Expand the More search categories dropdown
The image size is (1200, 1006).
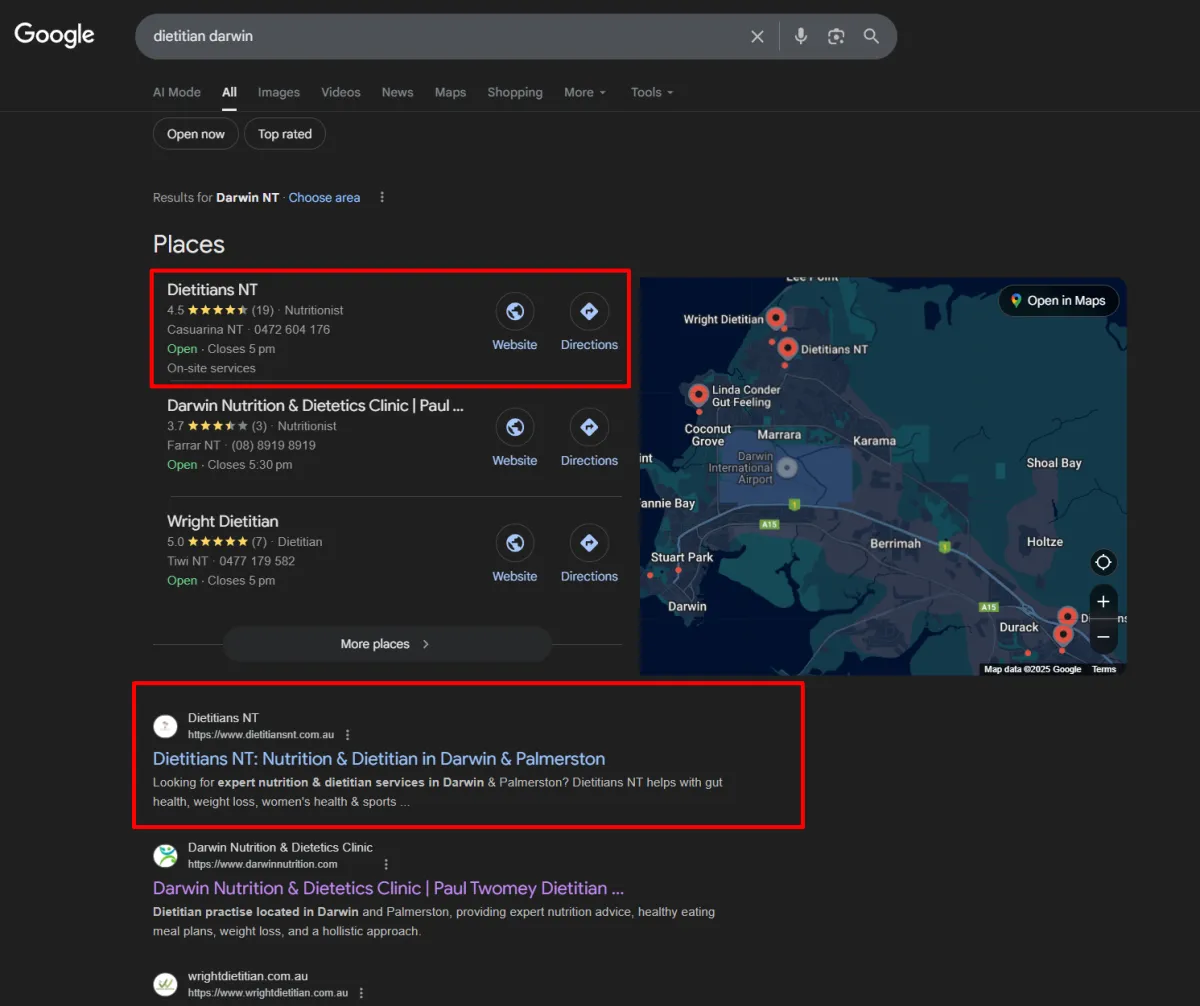coord(584,92)
